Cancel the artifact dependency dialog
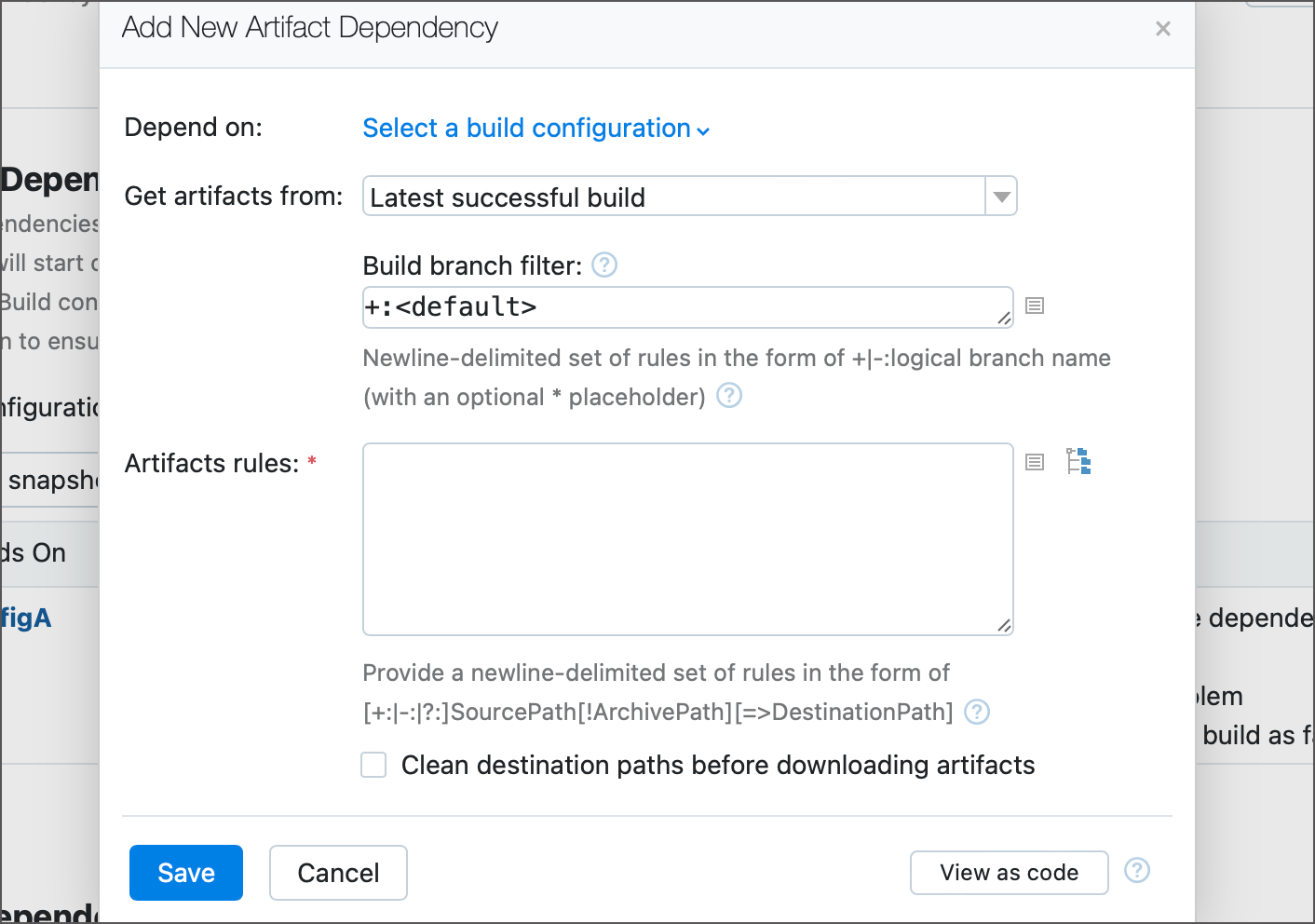The image size is (1315, 924). (337, 872)
